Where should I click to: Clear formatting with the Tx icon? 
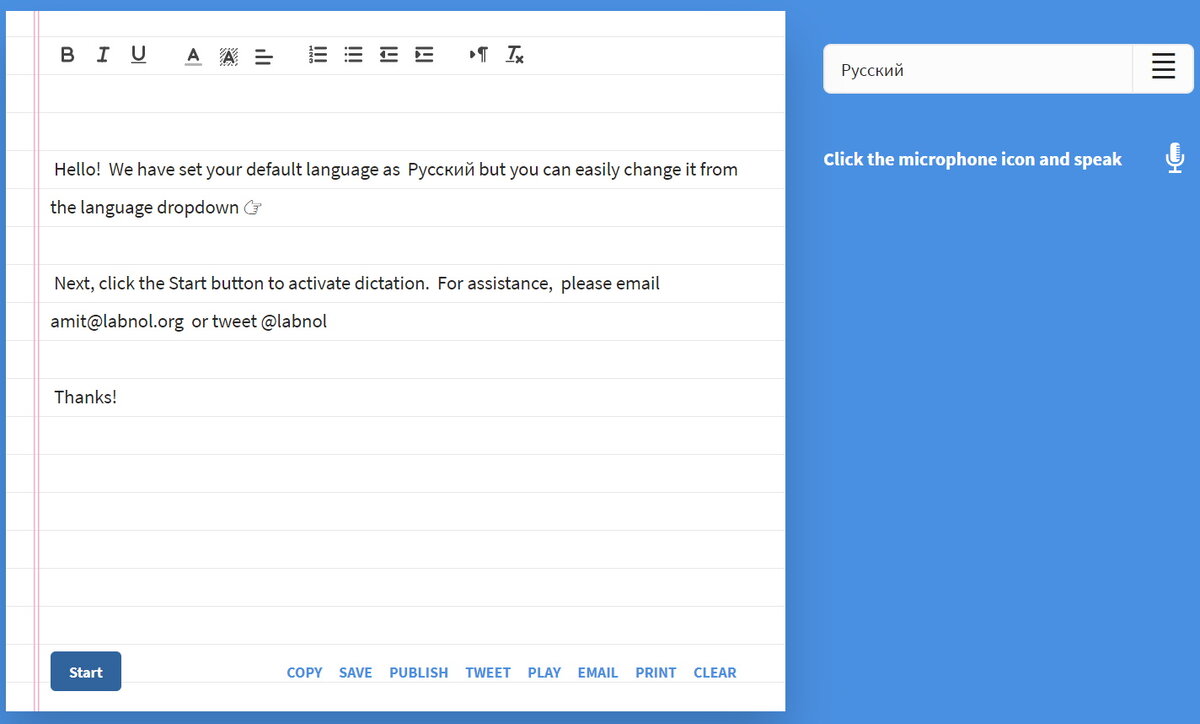point(514,55)
